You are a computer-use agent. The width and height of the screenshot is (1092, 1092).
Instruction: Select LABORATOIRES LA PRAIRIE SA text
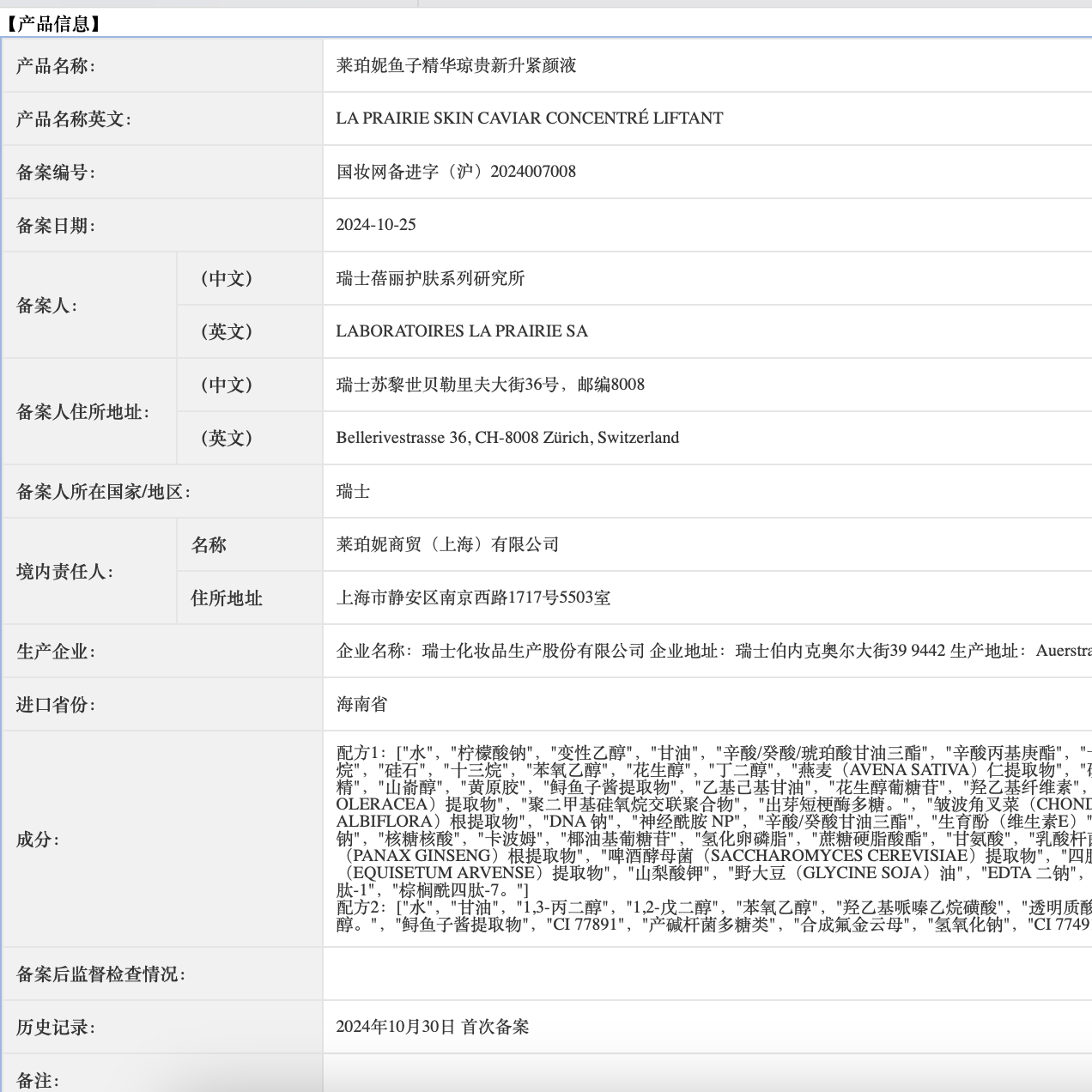[461, 331]
